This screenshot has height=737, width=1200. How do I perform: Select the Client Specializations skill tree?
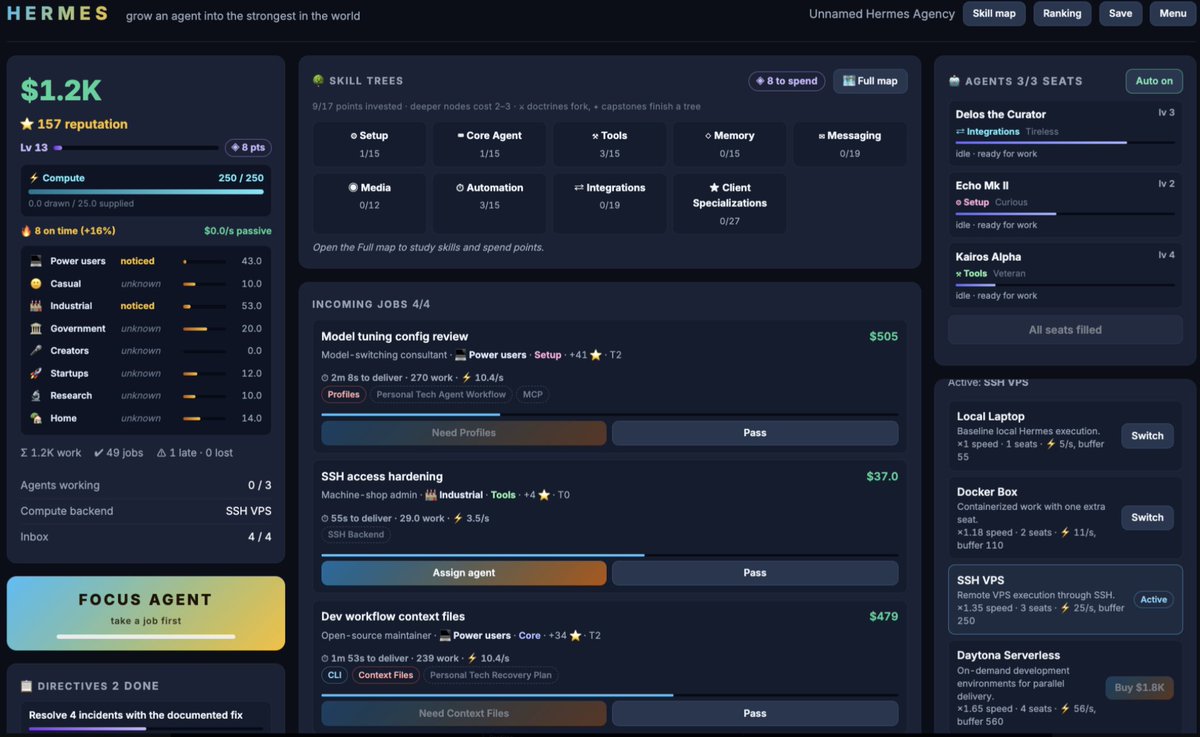pos(729,204)
